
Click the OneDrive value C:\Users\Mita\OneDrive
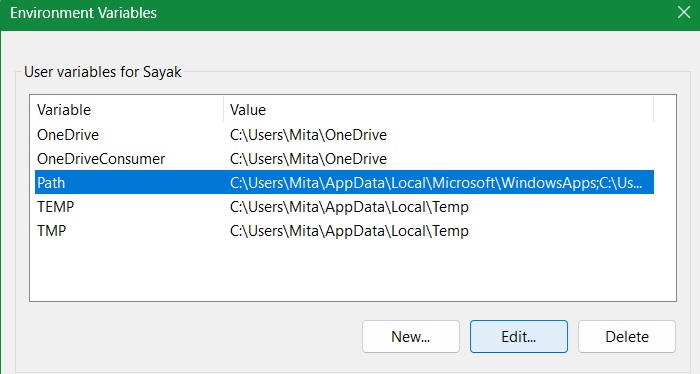[x=308, y=135]
